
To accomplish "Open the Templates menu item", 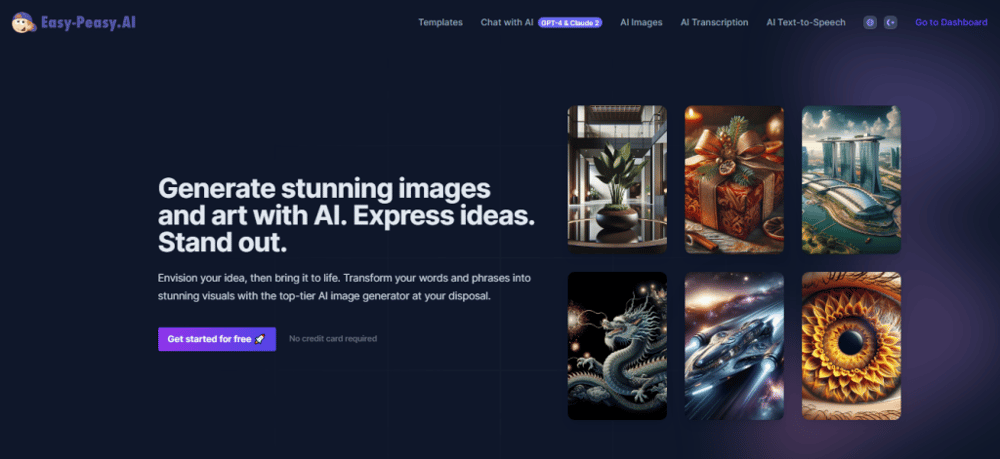I will pos(440,22).
